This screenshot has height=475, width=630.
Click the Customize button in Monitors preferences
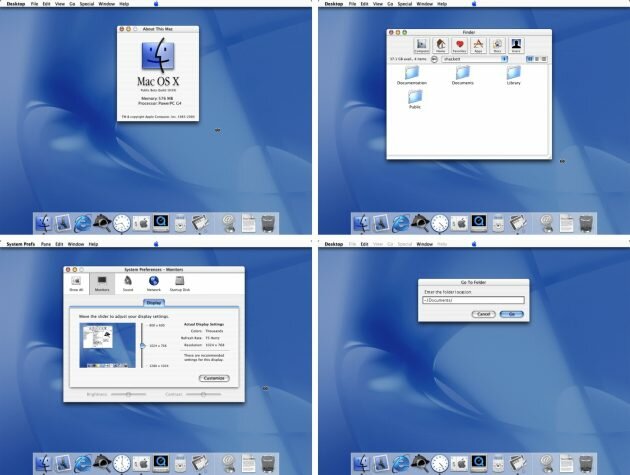[214, 378]
